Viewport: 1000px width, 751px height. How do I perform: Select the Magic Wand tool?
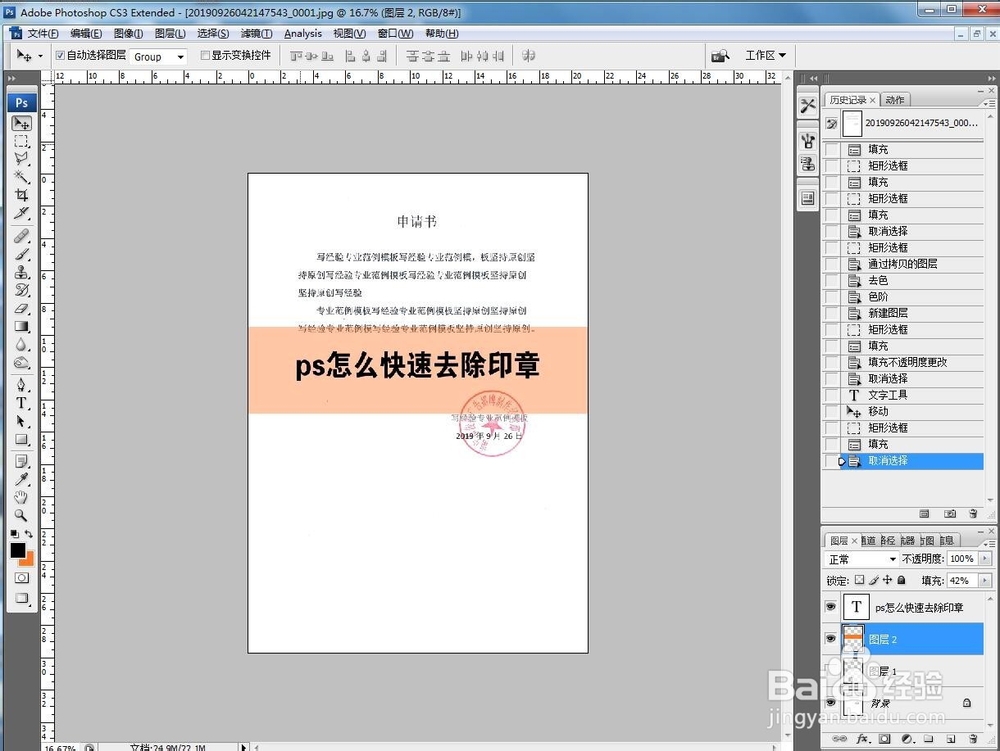click(22, 177)
